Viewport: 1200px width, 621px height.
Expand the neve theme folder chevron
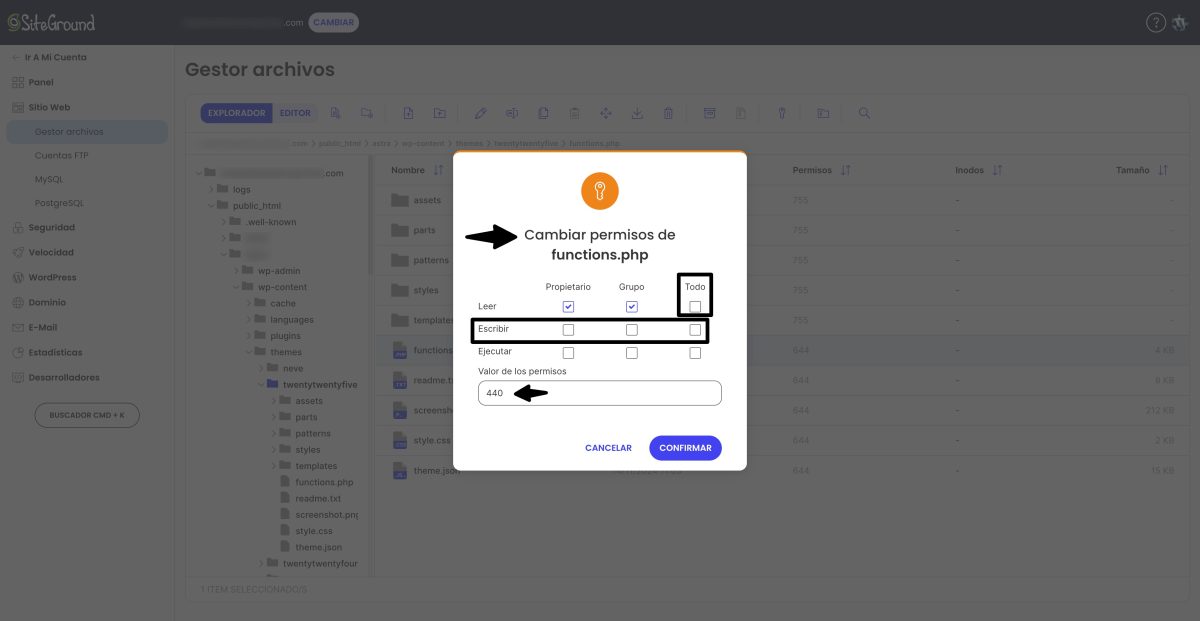pyautogui.click(x=261, y=368)
